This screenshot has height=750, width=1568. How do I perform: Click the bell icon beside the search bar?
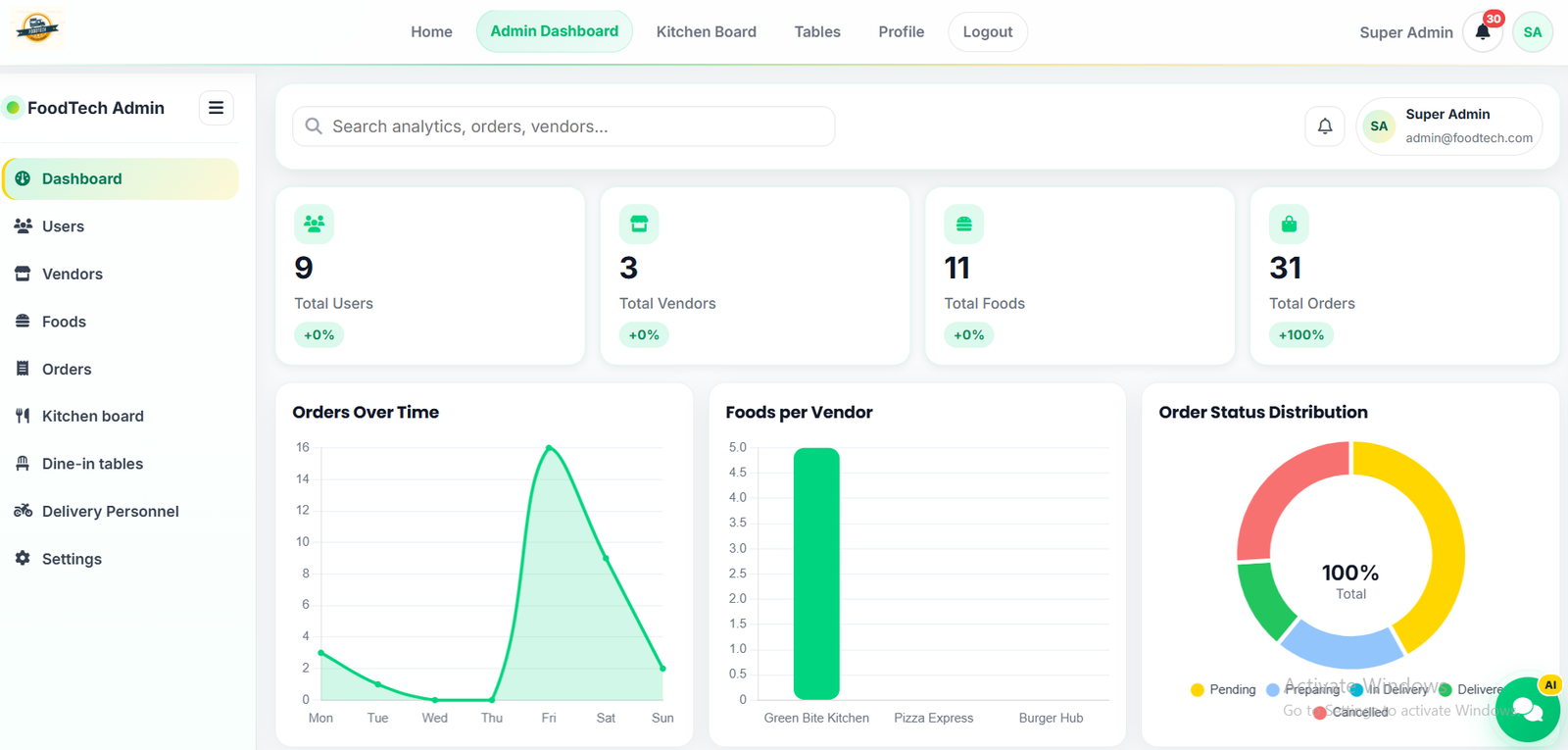[x=1325, y=126]
